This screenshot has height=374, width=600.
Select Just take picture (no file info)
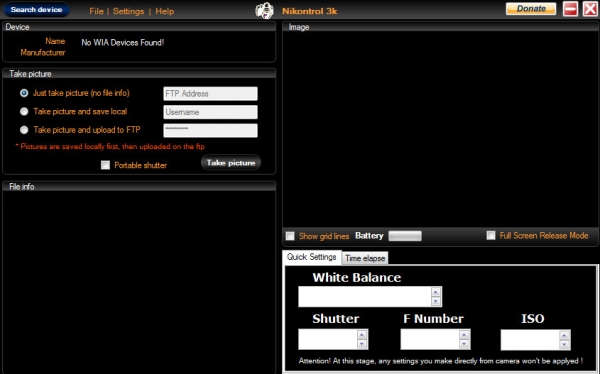pos(24,93)
